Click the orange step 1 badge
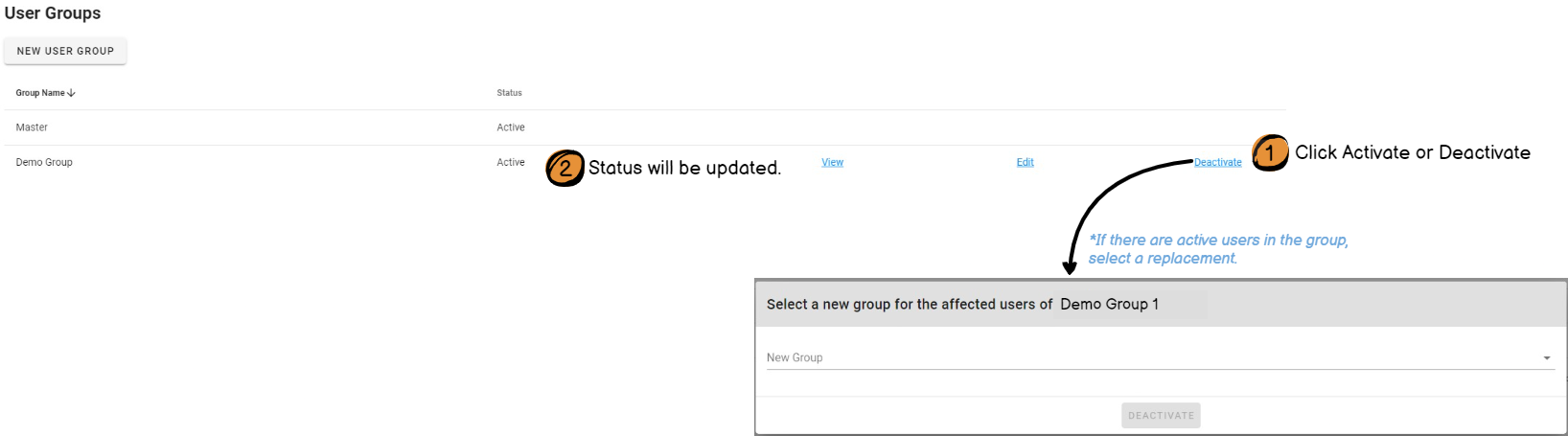1568x436 pixels. click(x=1270, y=152)
